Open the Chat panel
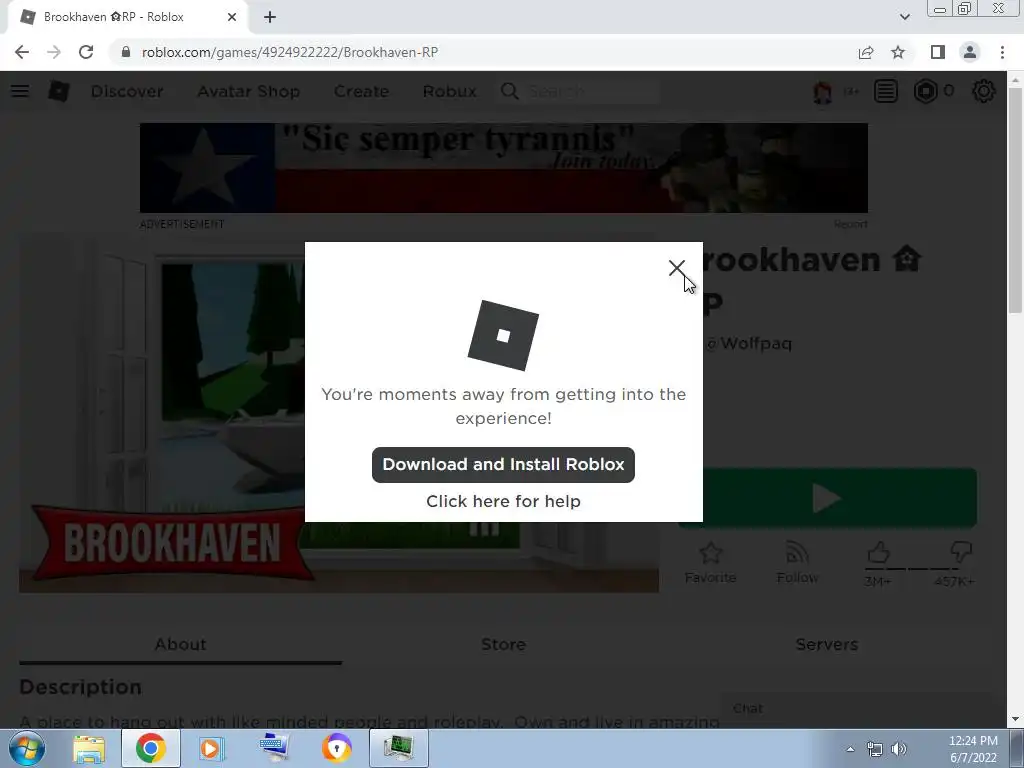 [856, 709]
